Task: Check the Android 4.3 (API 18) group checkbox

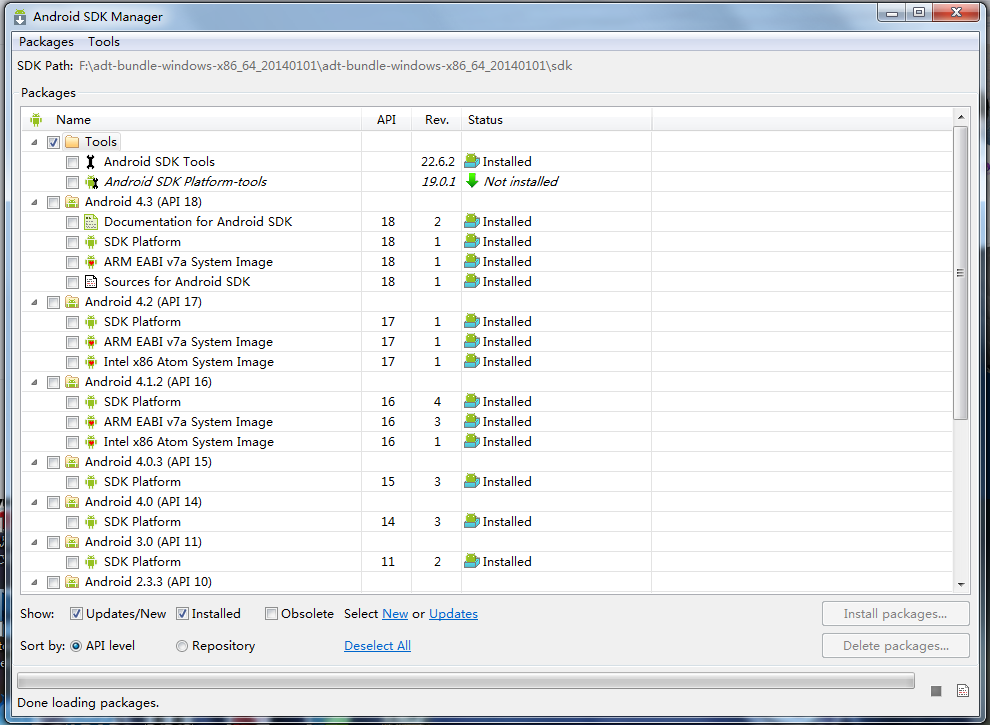Action: click(53, 202)
